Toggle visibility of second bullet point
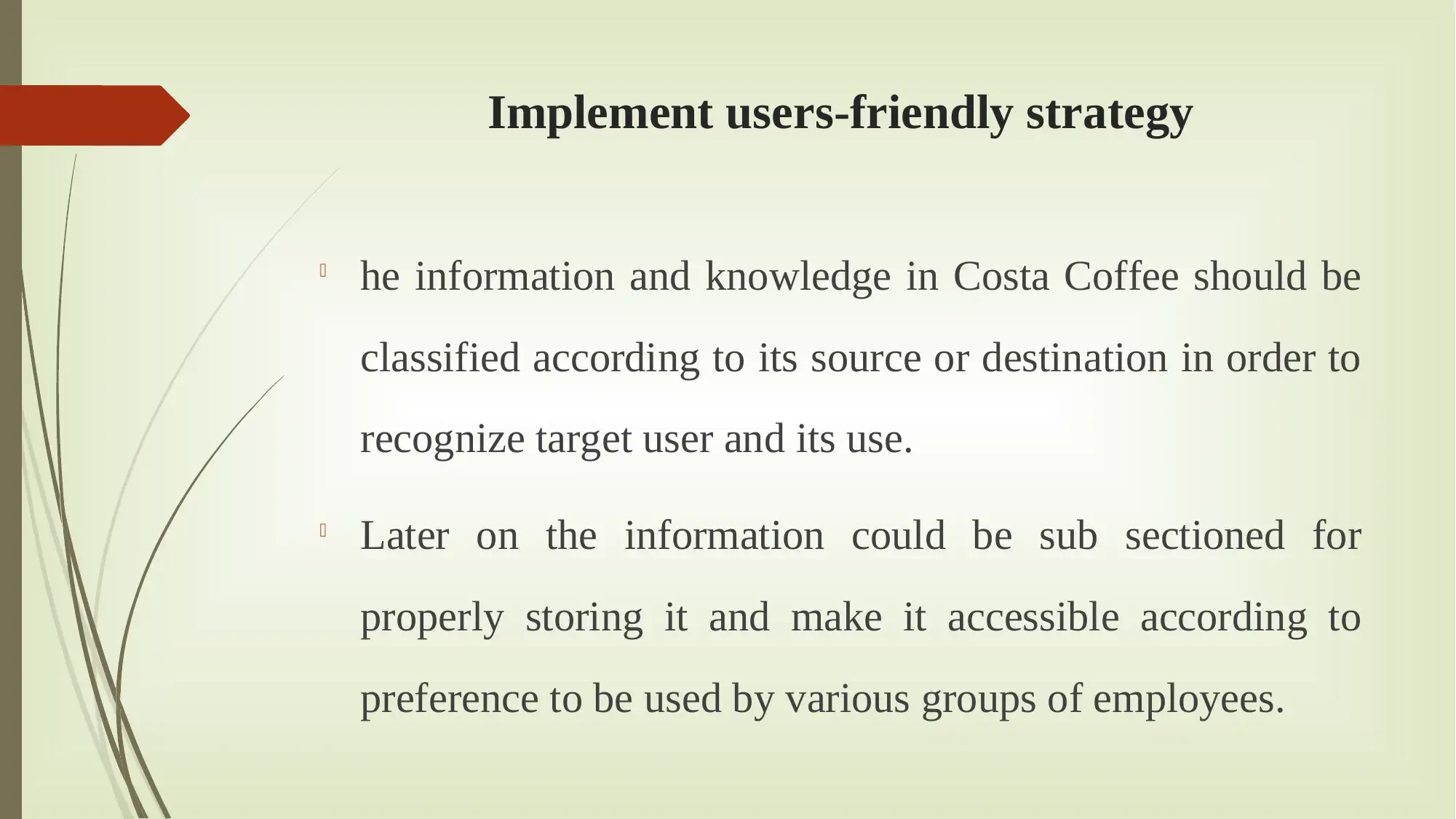This screenshot has width=1456, height=819. (322, 531)
